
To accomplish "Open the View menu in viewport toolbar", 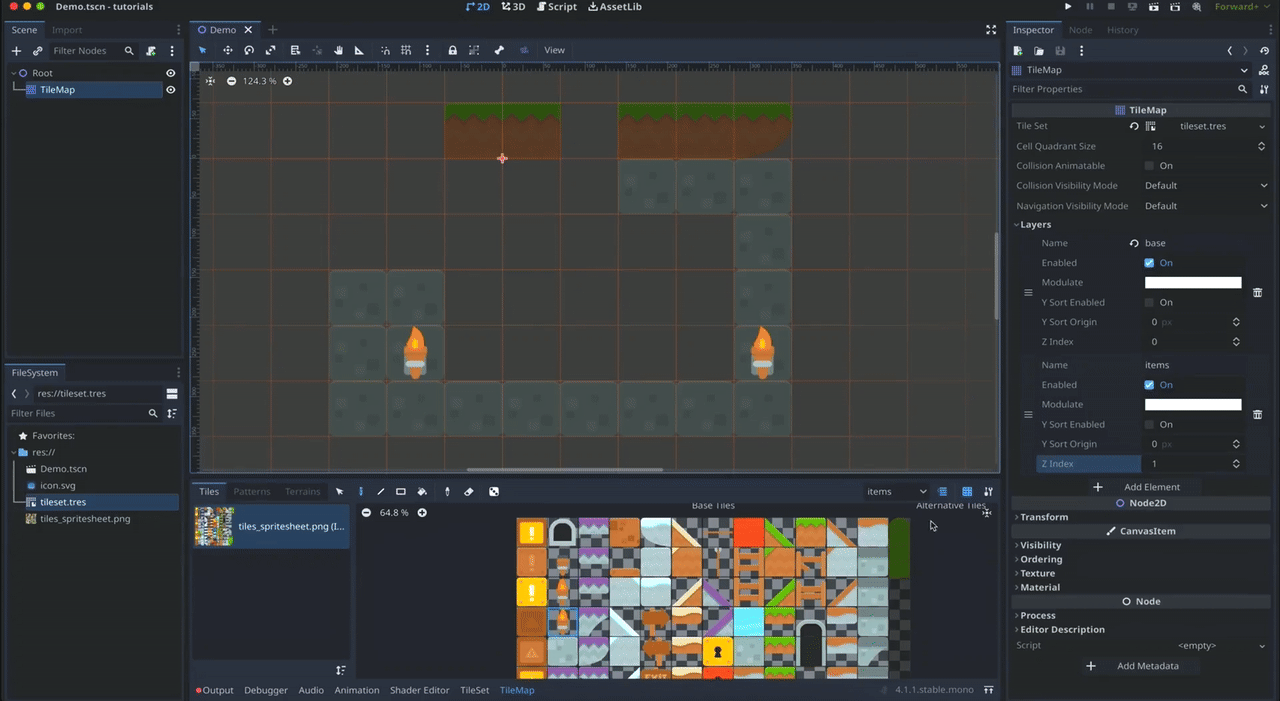I will click(554, 50).
